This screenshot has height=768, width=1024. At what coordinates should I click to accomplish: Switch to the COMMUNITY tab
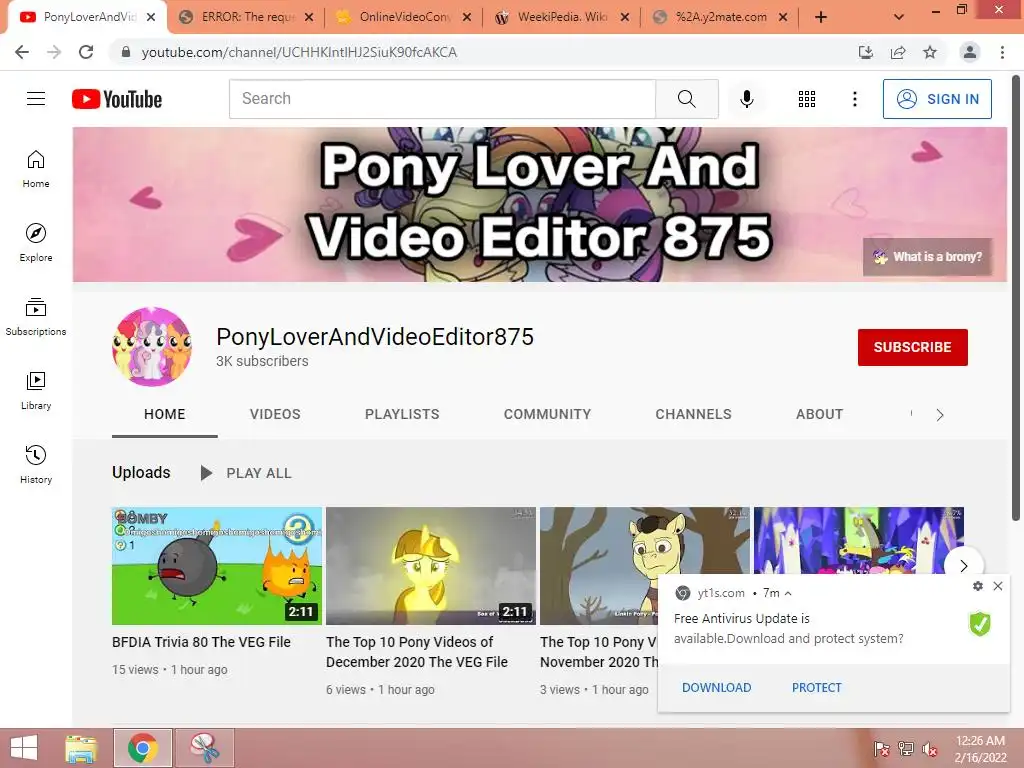(547, 414)
